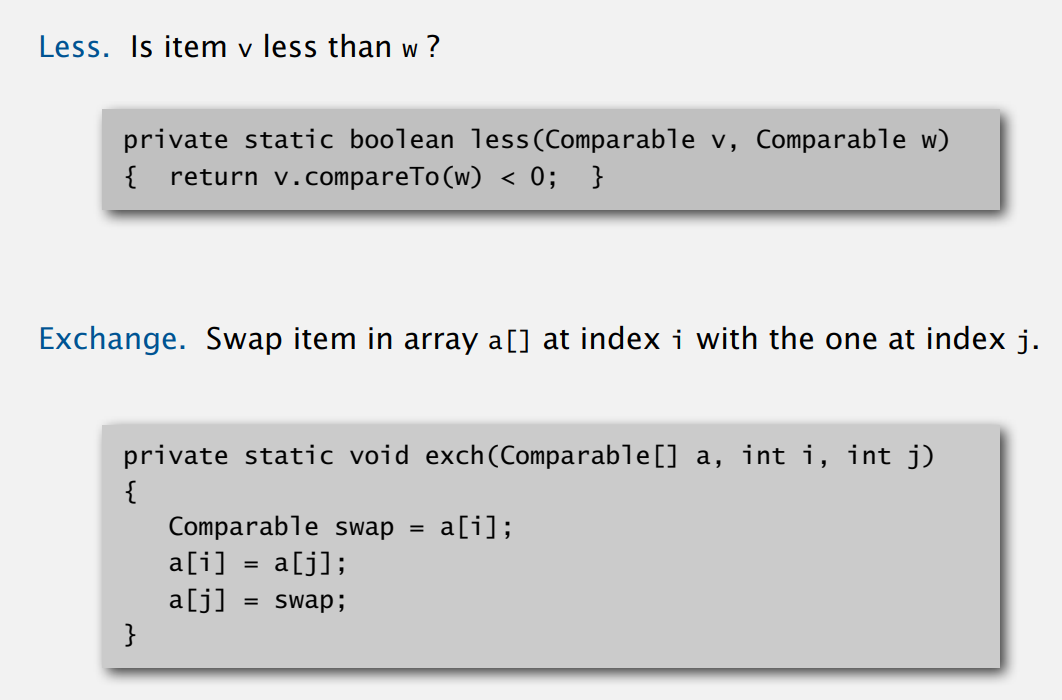
Task: Click the closing brace of the exch method
Action: click(129, 635)
